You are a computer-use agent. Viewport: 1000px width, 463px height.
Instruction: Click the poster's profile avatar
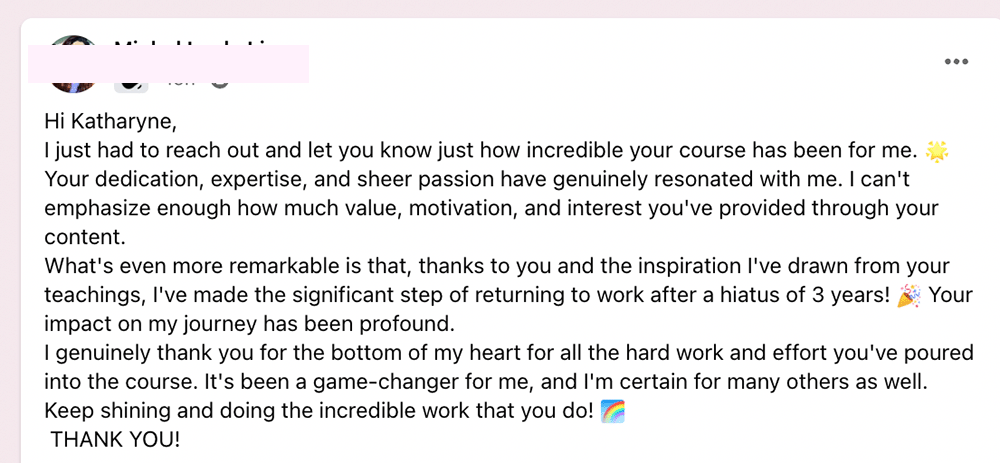pyautogui.click(x=73, y=64)
